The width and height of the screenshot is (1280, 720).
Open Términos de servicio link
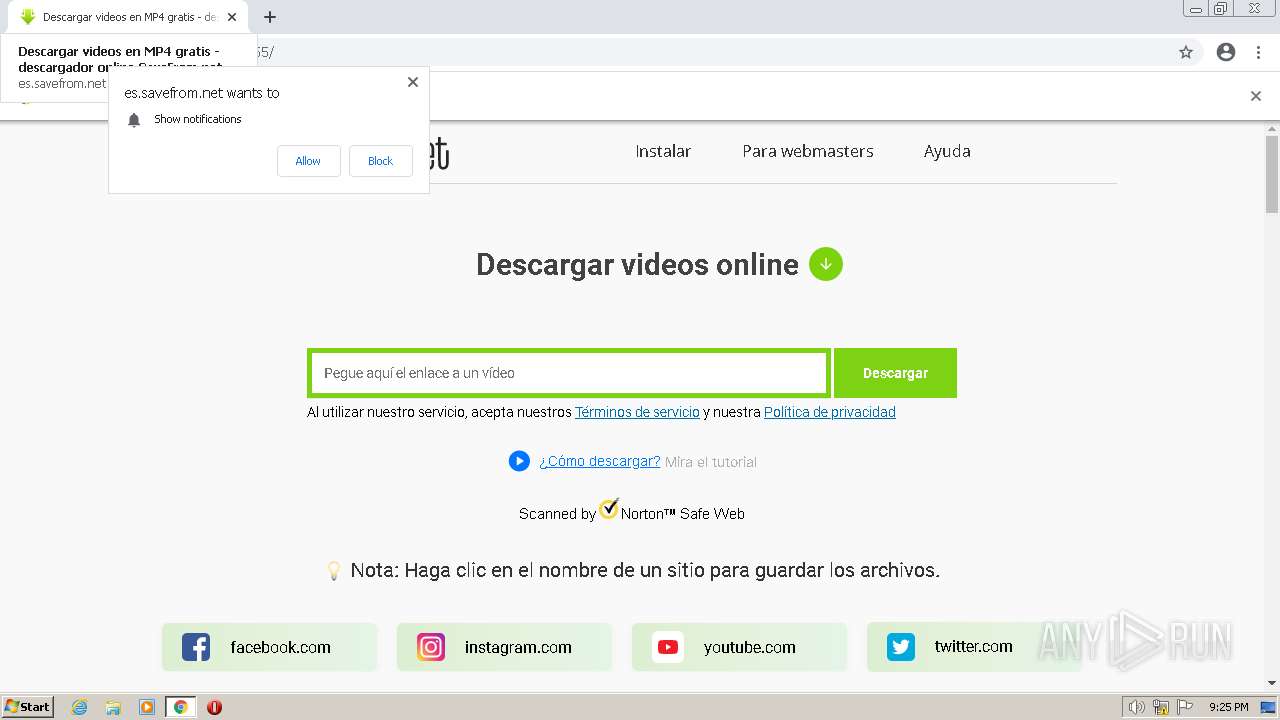(x=637, y=412)
